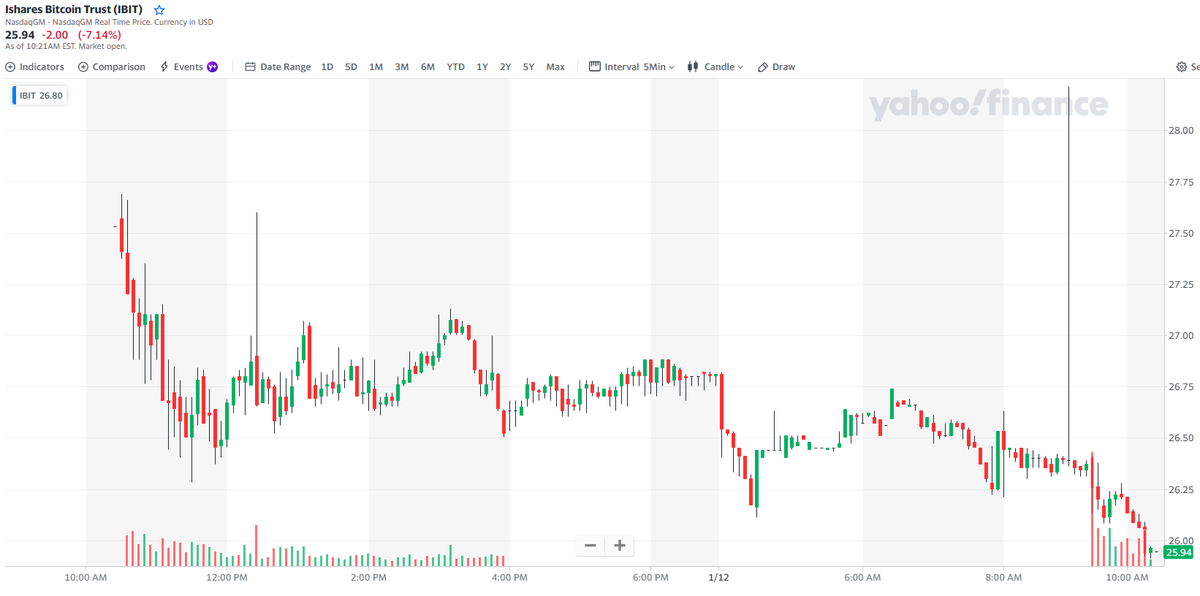The height and width of the screenshot is (596, 1200).
Task: Click the -2.00 (-7.14%) price change
Action: tap(81, 34)
